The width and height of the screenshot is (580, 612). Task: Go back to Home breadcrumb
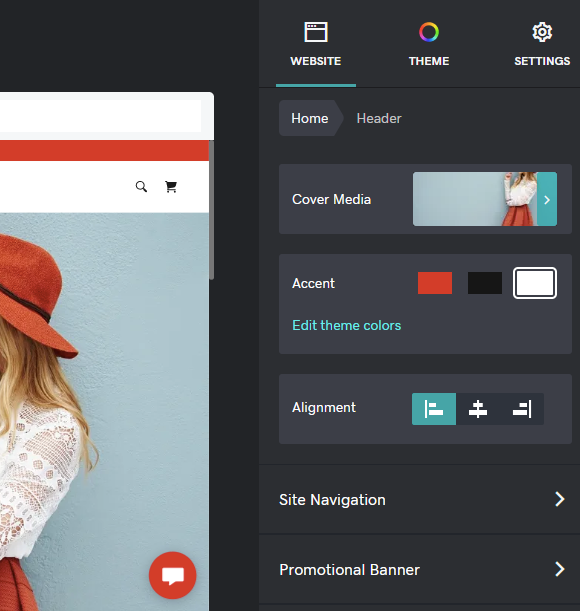point(310,118)
